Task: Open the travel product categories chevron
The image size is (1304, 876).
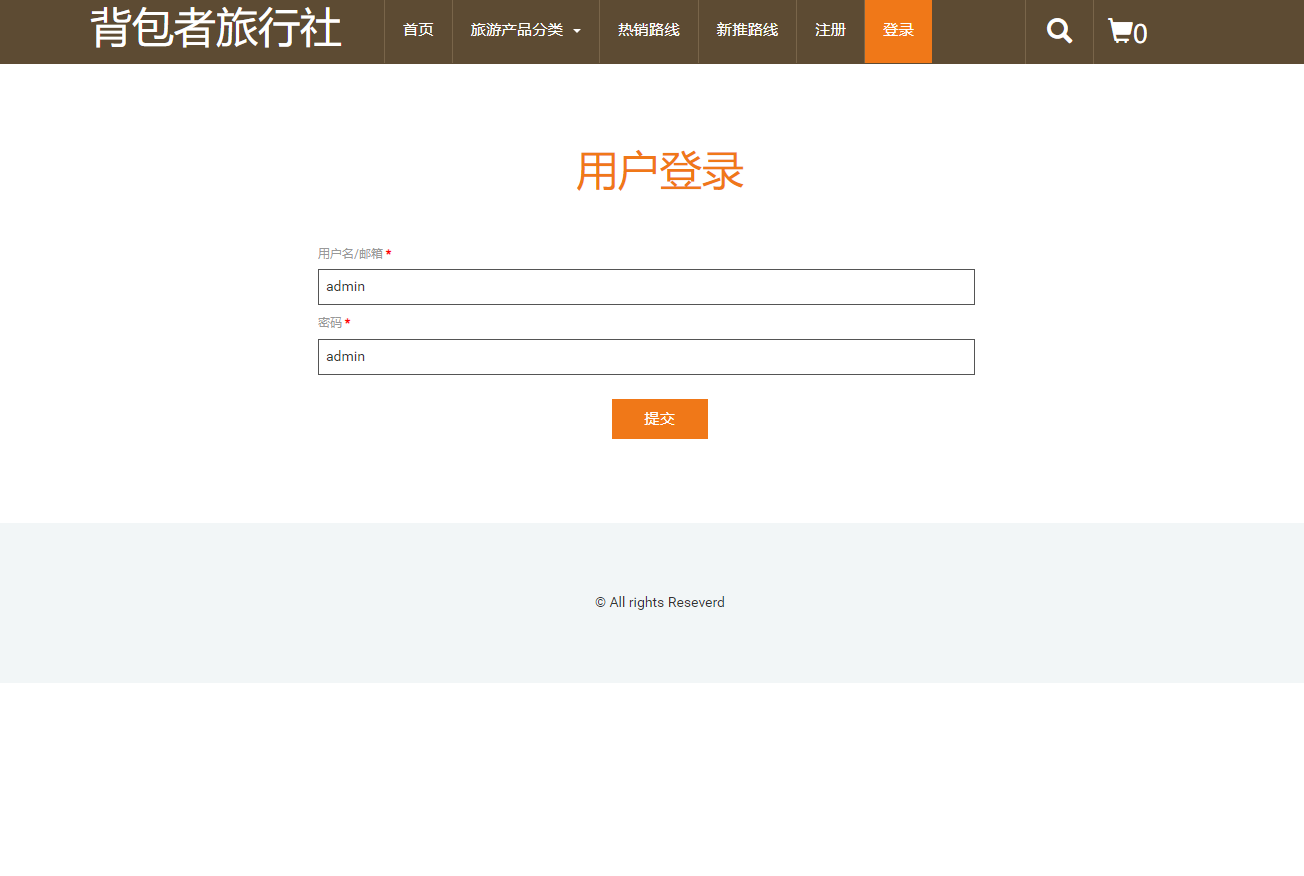Action: click(578, 31)
